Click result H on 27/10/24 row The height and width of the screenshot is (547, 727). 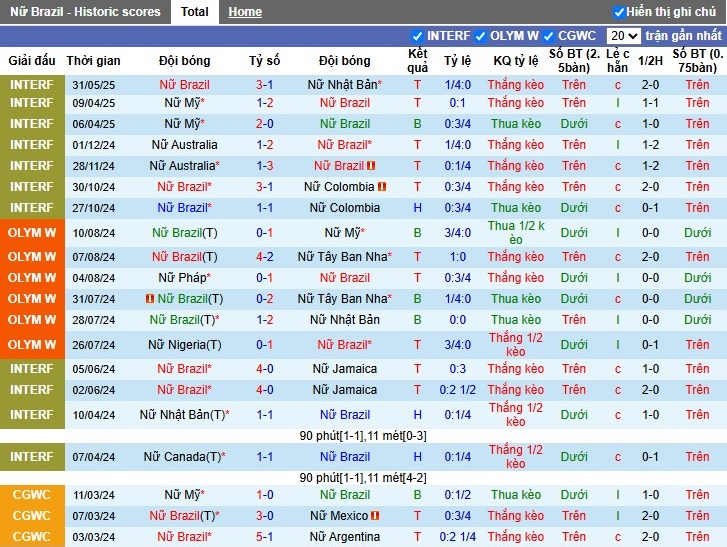[x=417, y=208]
